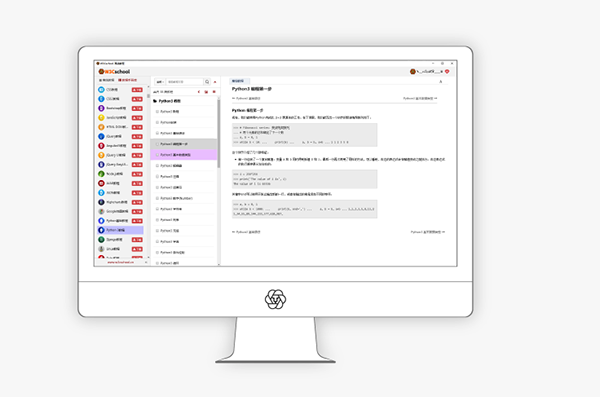
Task: Collapse the Python3 folder tree header
Action: (x=167, y=101)
